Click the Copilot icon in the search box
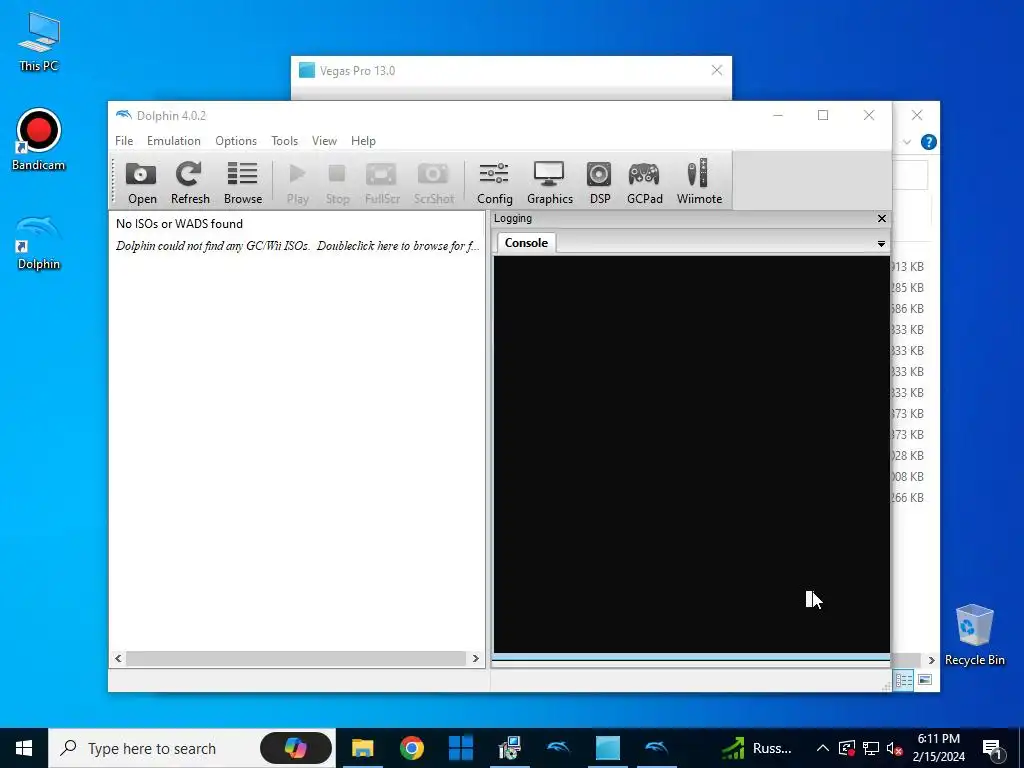 coord(295,748)
